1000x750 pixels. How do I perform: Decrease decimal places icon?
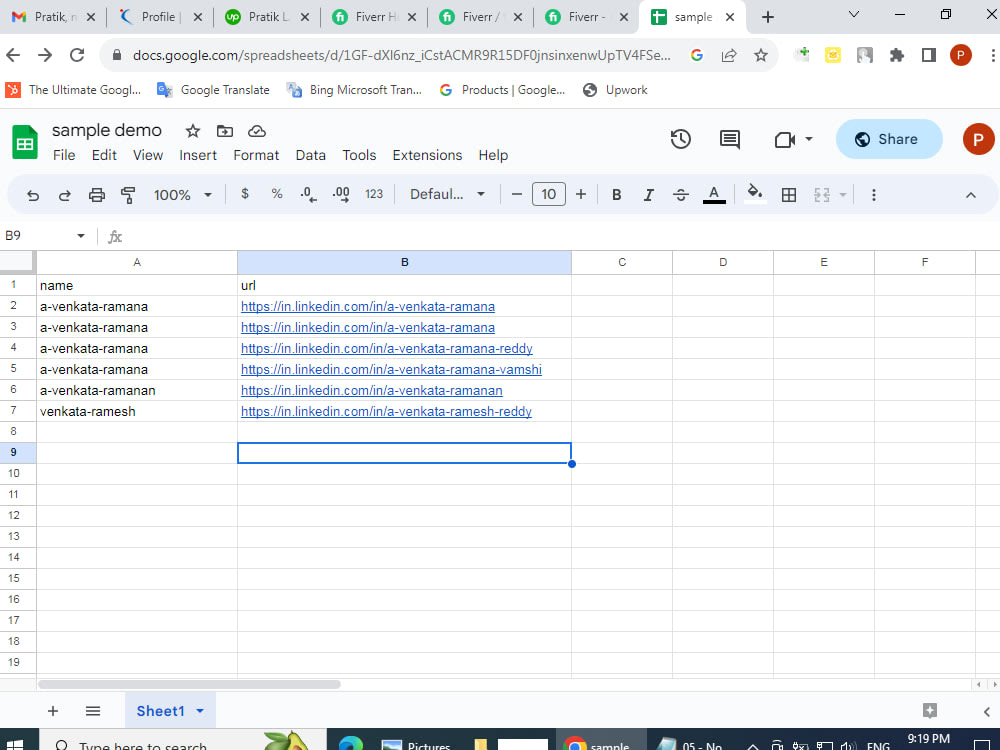click(309, 195)
